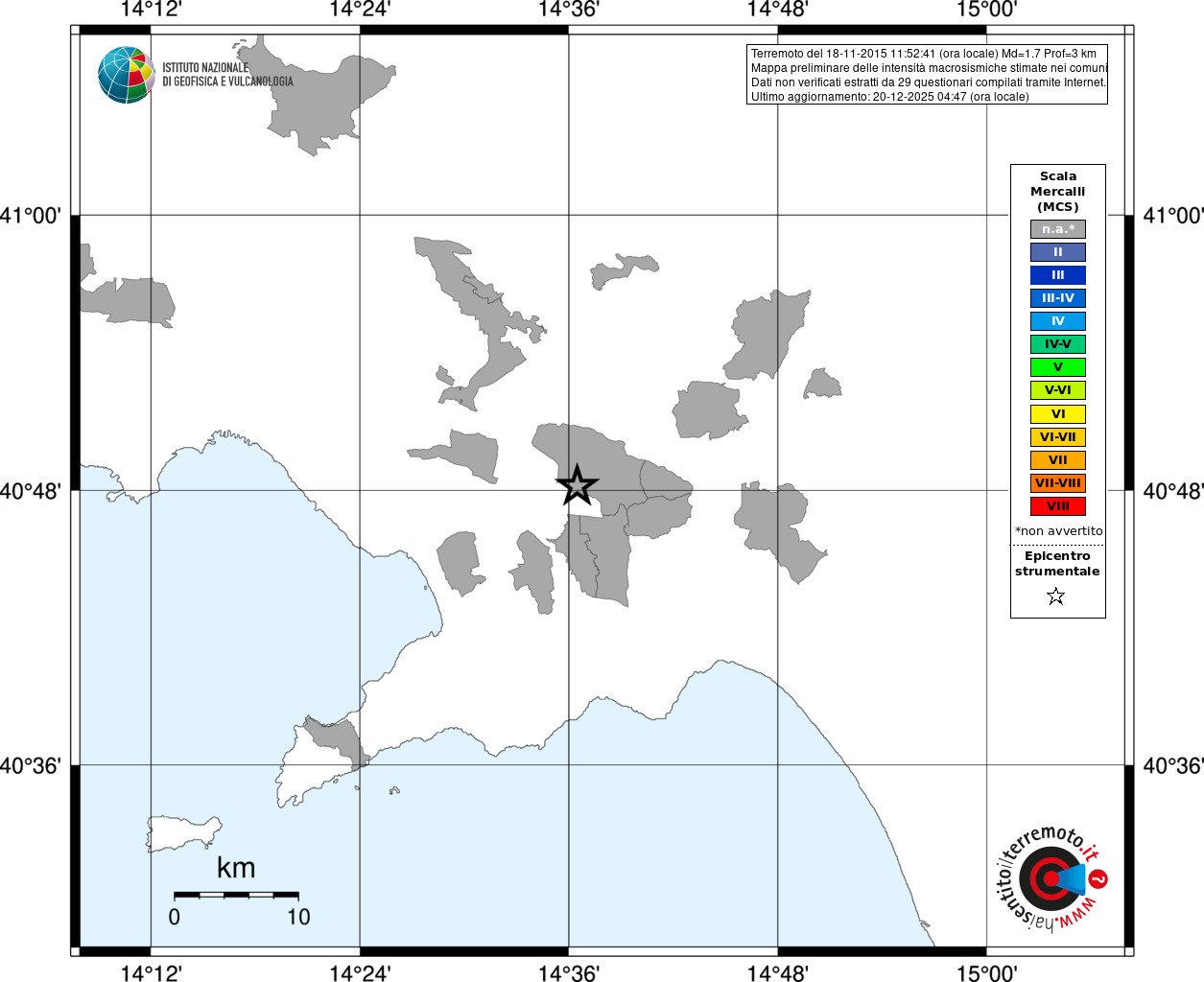Click the 'Ultimo aggiornamento' date line
Screen dimensions: 1204x982
[889, 97]
